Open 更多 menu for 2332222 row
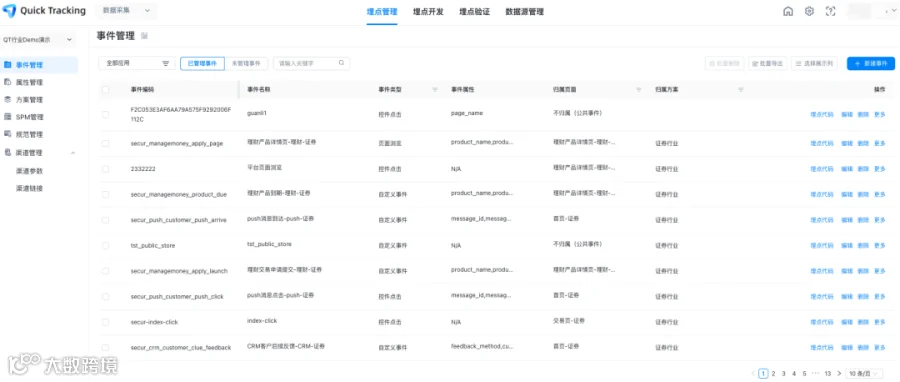Image resolution: width=900 pixels, height=382 pixels. 879,169
